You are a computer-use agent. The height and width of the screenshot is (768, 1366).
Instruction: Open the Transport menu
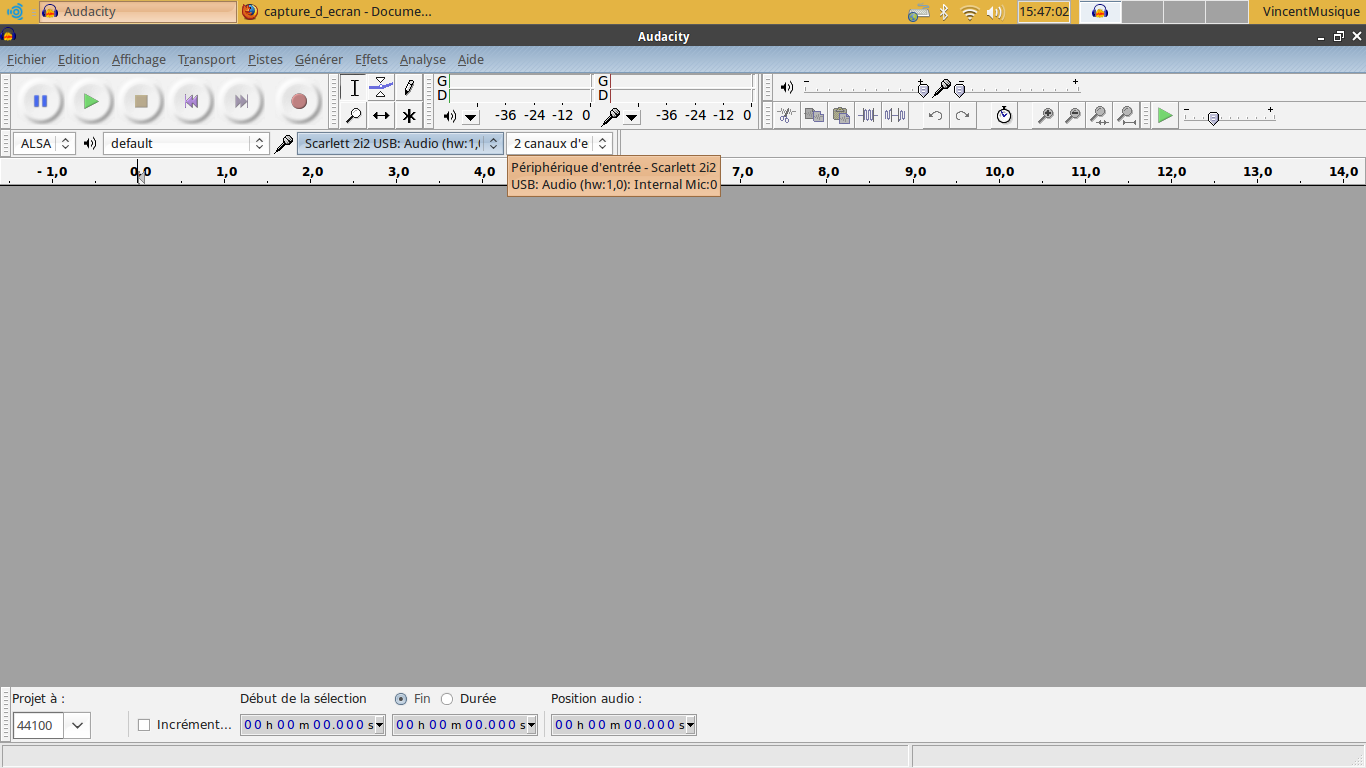pyautogui.click(x=207, y=60)
